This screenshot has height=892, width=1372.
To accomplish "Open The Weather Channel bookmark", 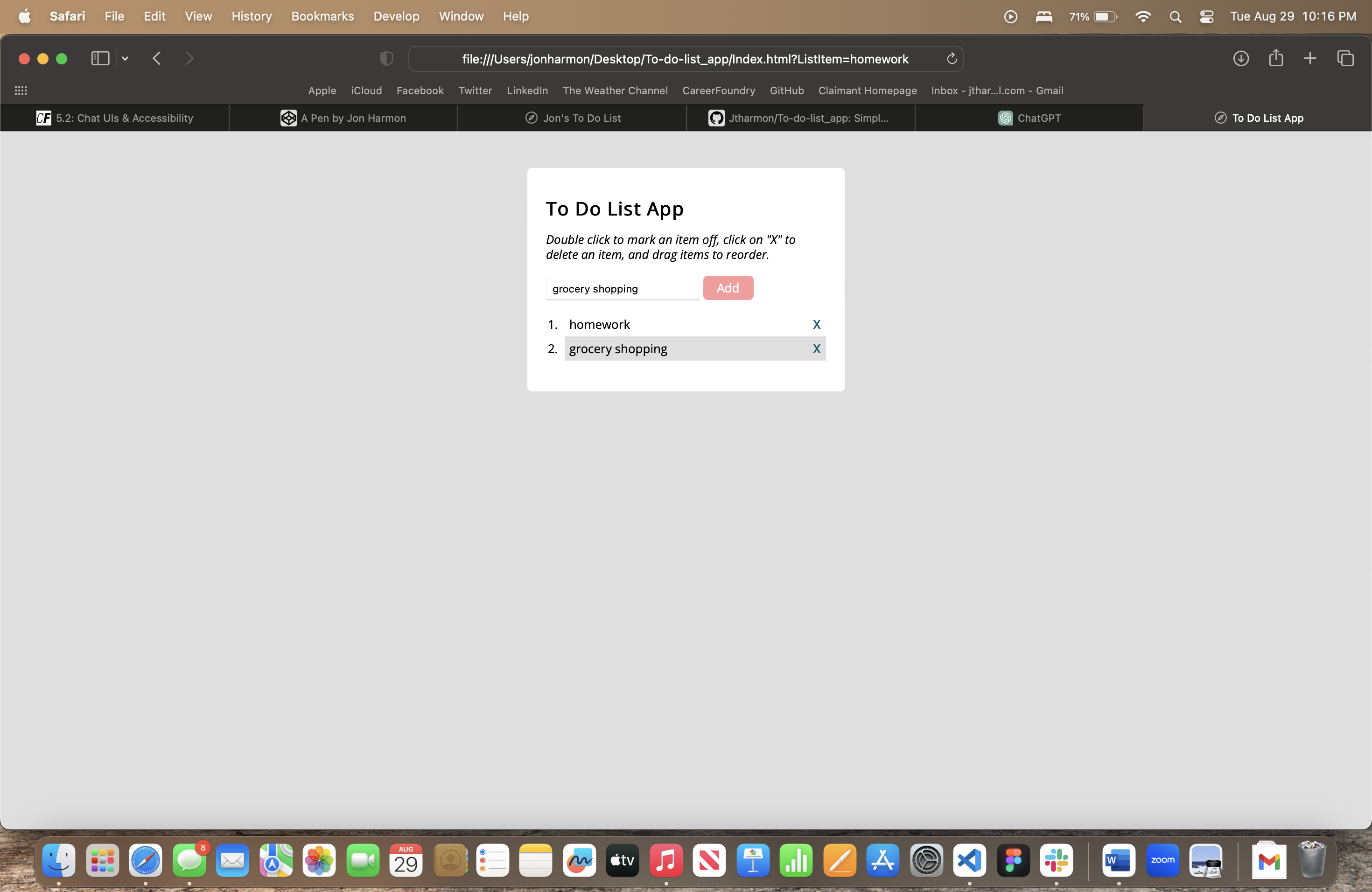I will point(615,91).
